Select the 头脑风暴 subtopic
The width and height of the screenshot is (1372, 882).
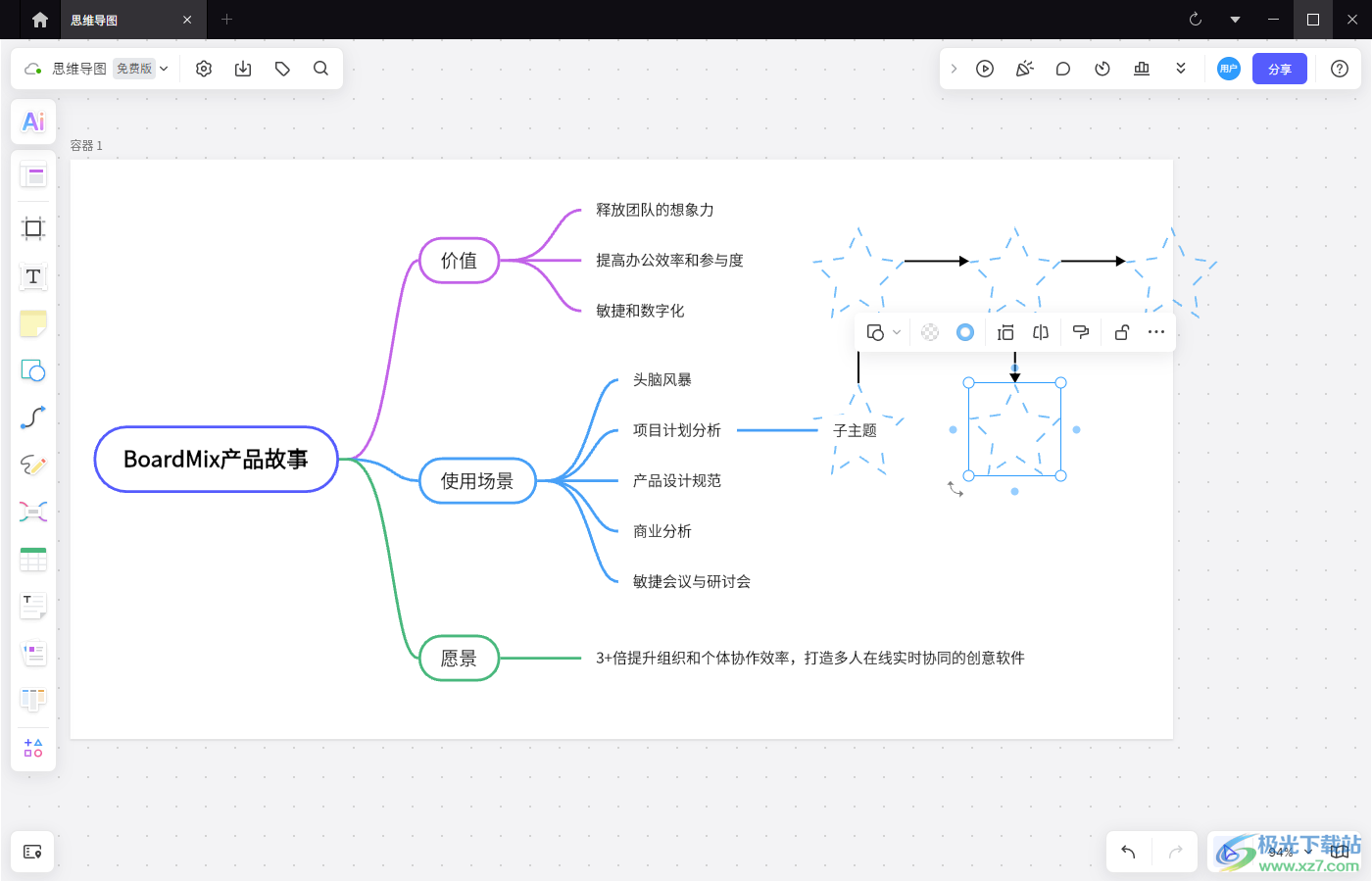tap(662, 380)
